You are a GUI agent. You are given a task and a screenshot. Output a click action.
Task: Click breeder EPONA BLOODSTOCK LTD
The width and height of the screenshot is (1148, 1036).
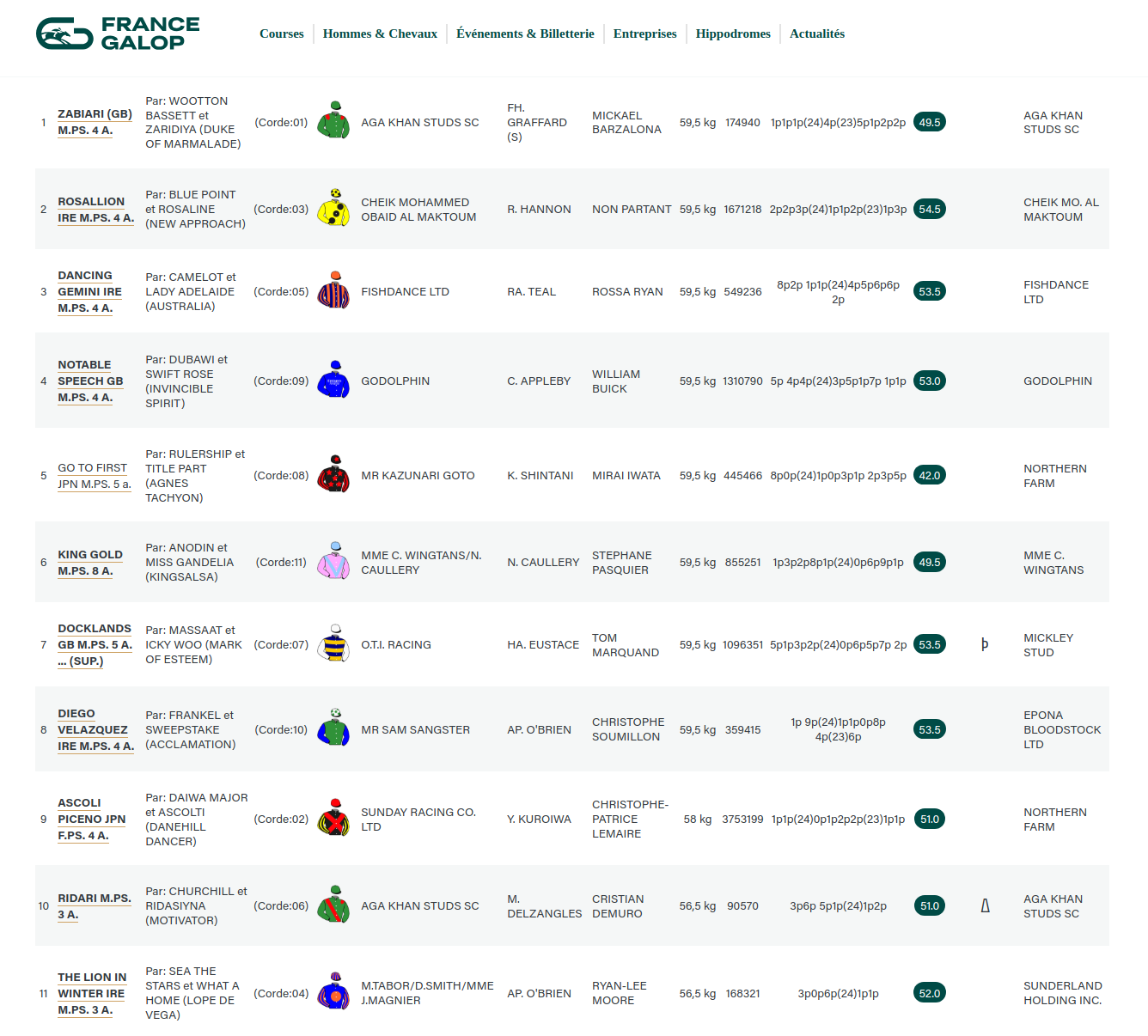1062,729
